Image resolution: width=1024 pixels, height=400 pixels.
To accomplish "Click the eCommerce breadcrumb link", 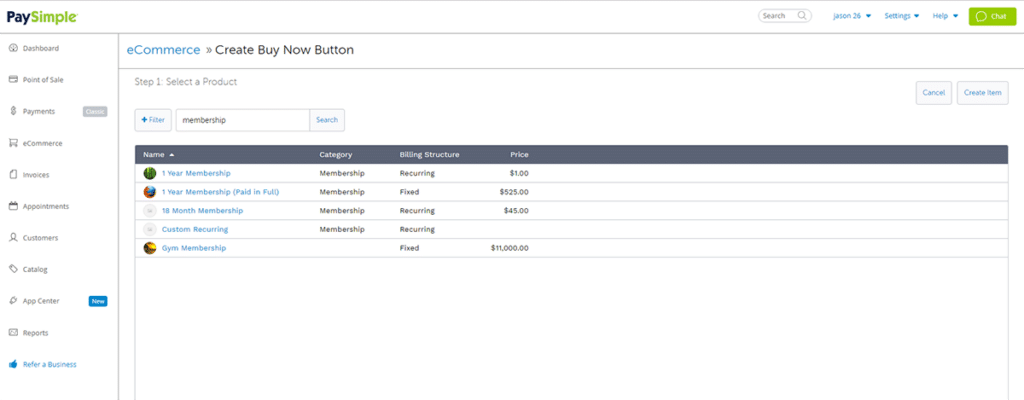I will tap(163, 50).
